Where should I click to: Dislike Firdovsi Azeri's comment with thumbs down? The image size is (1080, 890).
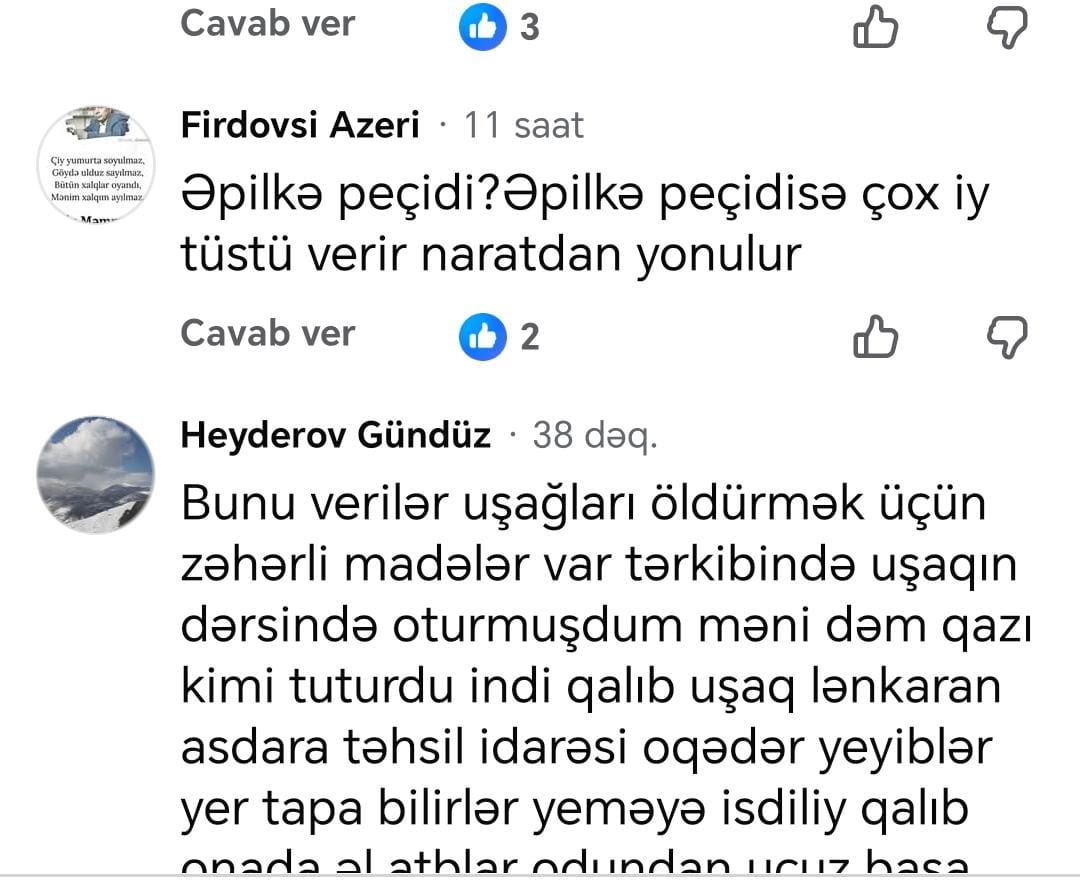pos(1006,336)
